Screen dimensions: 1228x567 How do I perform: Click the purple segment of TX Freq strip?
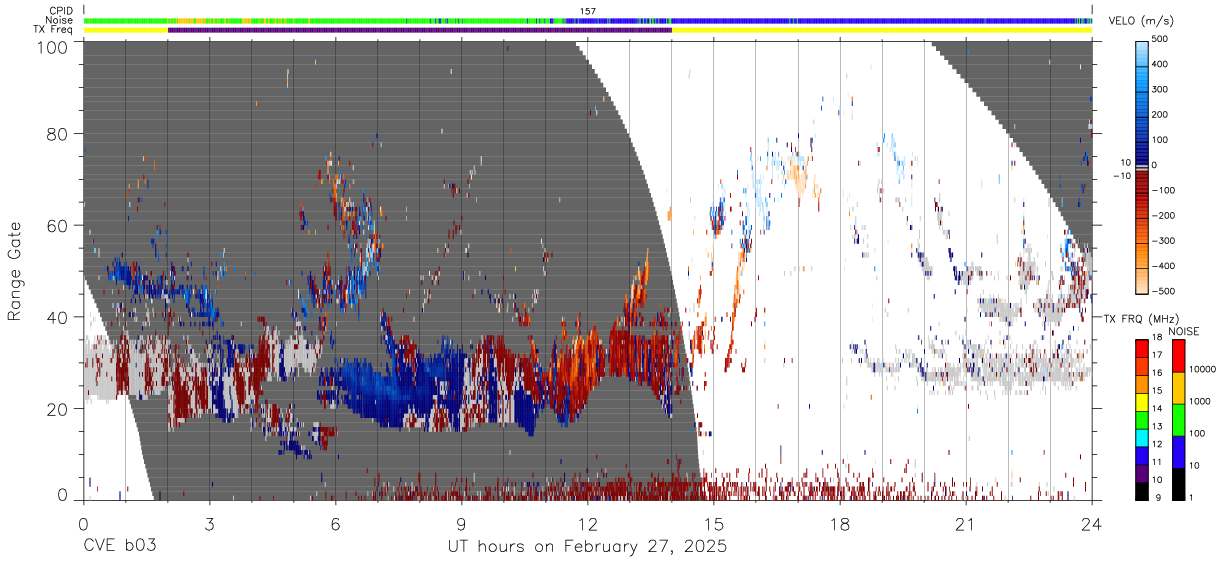pos(420,29)
